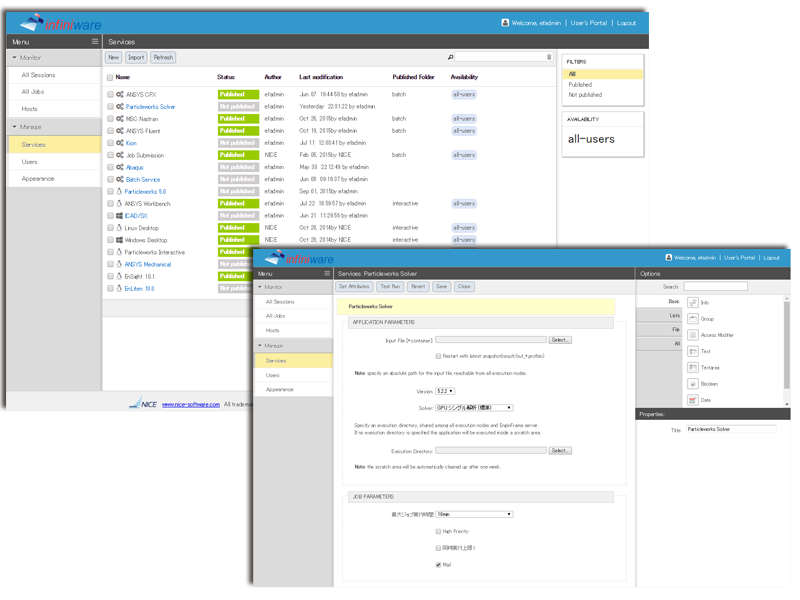Select the Text option icon
Viewport: 800px width, 600px height.
pos(693,351)
